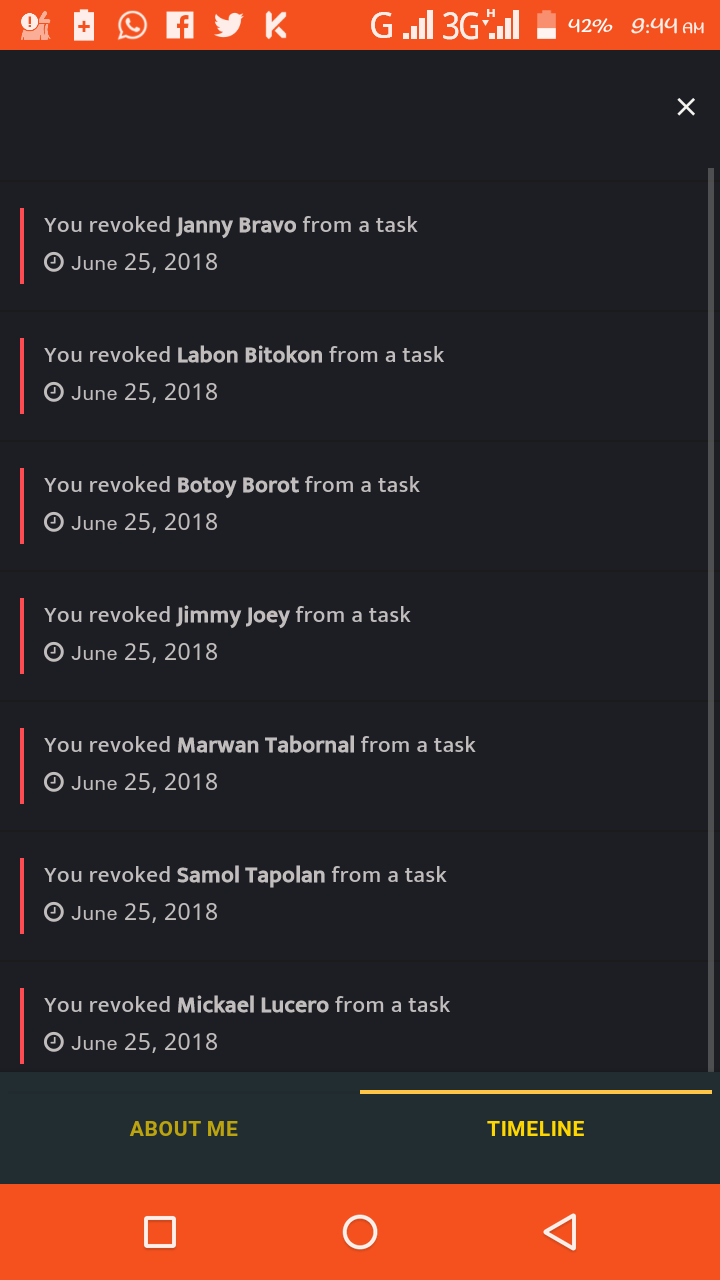Click clock icon beside Janny Bravo date
720x1280 pixels.
pyautogui.click(x=54, y=263)
